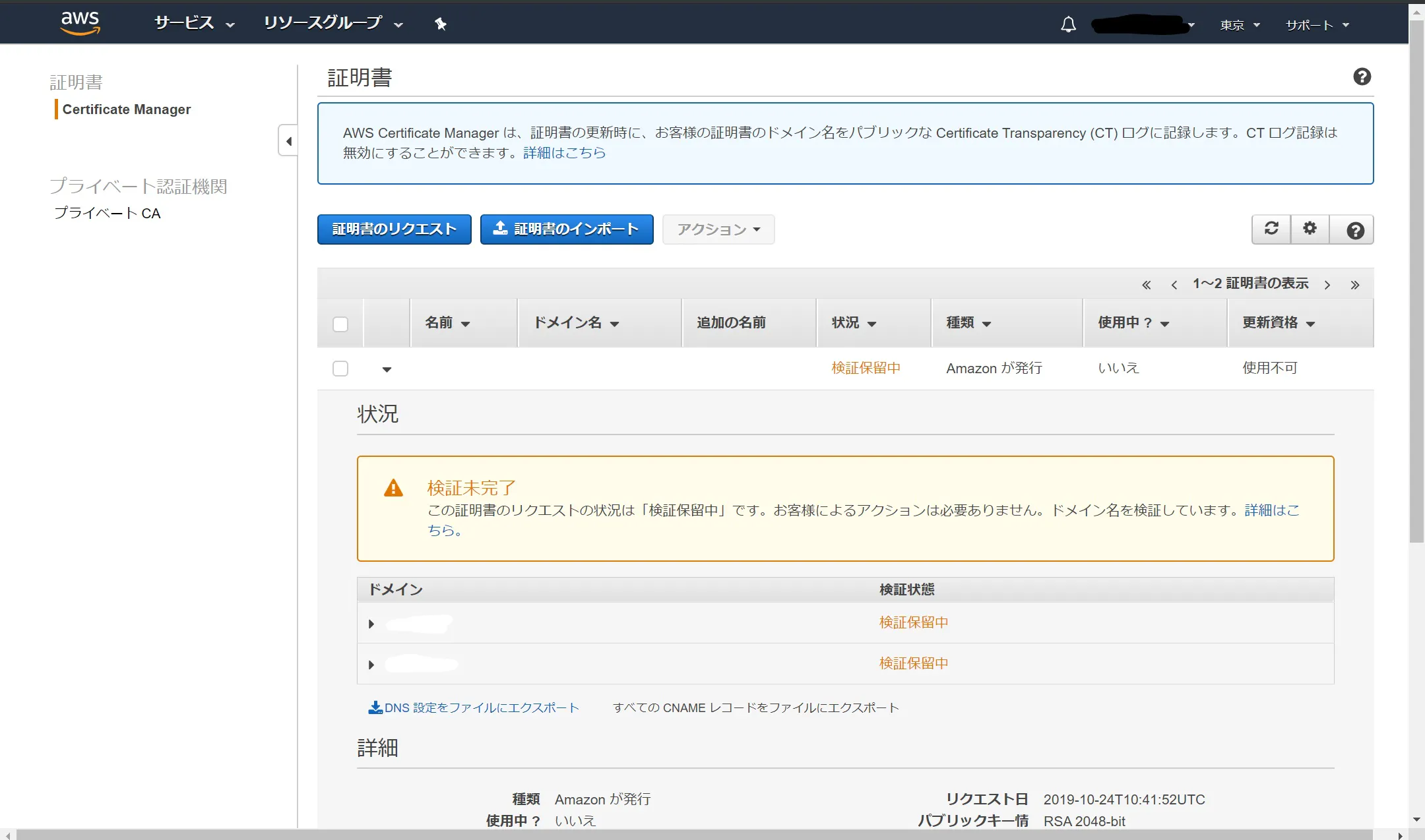This screenshot has height=840, width=1425.
Task: Open 詳細はこちら link in 検証未完了 warning
Action: pyautogui.click(x=1272, y=510)
